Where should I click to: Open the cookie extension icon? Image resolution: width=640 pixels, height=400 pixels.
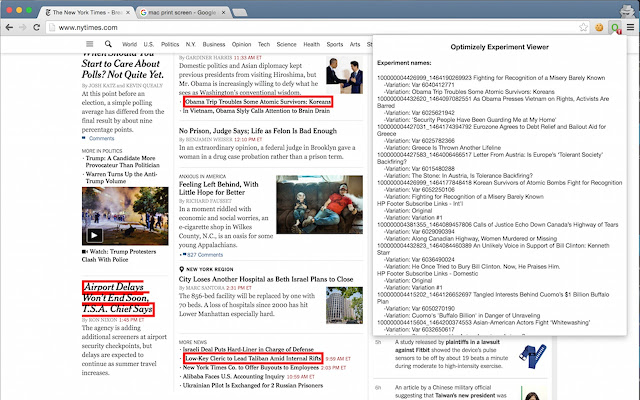point(599,27)
